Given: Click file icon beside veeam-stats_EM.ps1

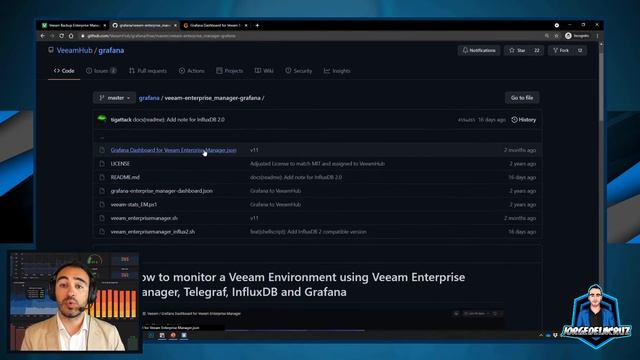Looking at the screenshot, I should [102, 204].
